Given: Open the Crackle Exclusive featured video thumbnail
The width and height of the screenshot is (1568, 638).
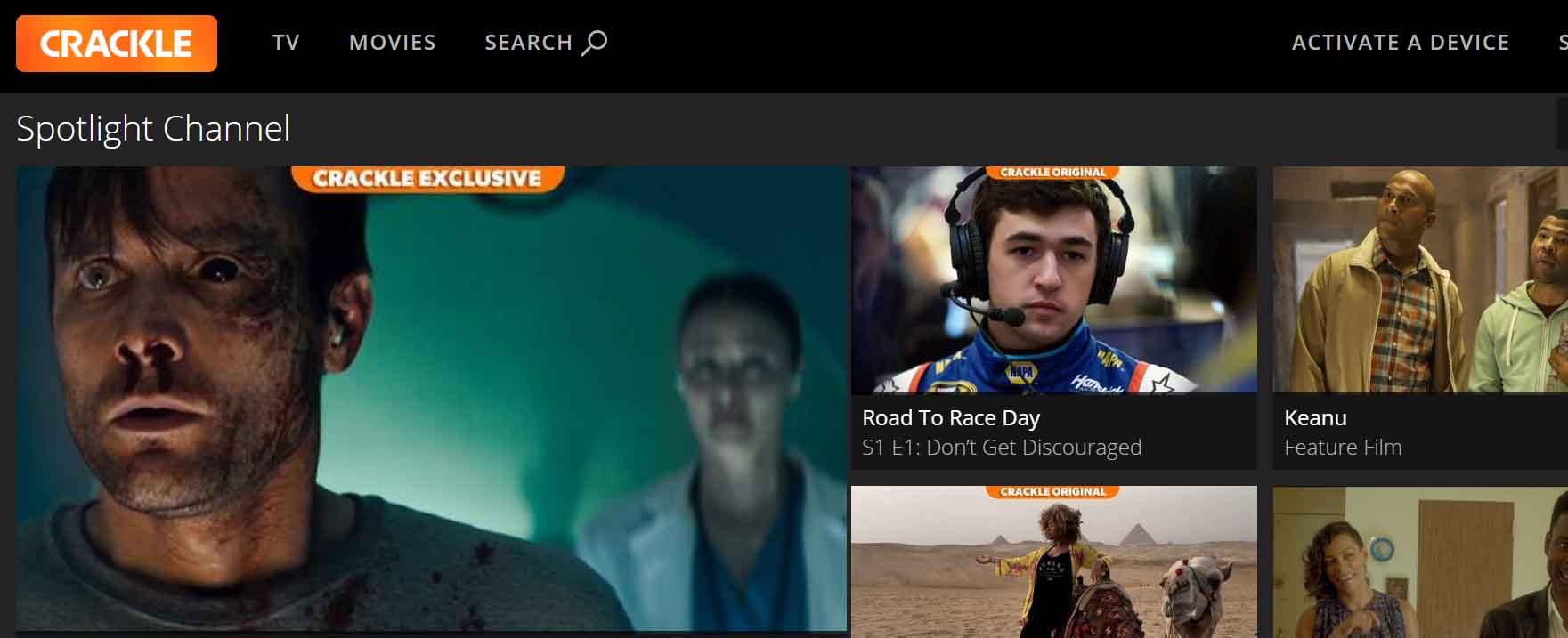Looking at the screenshot, I should [431, 399].
